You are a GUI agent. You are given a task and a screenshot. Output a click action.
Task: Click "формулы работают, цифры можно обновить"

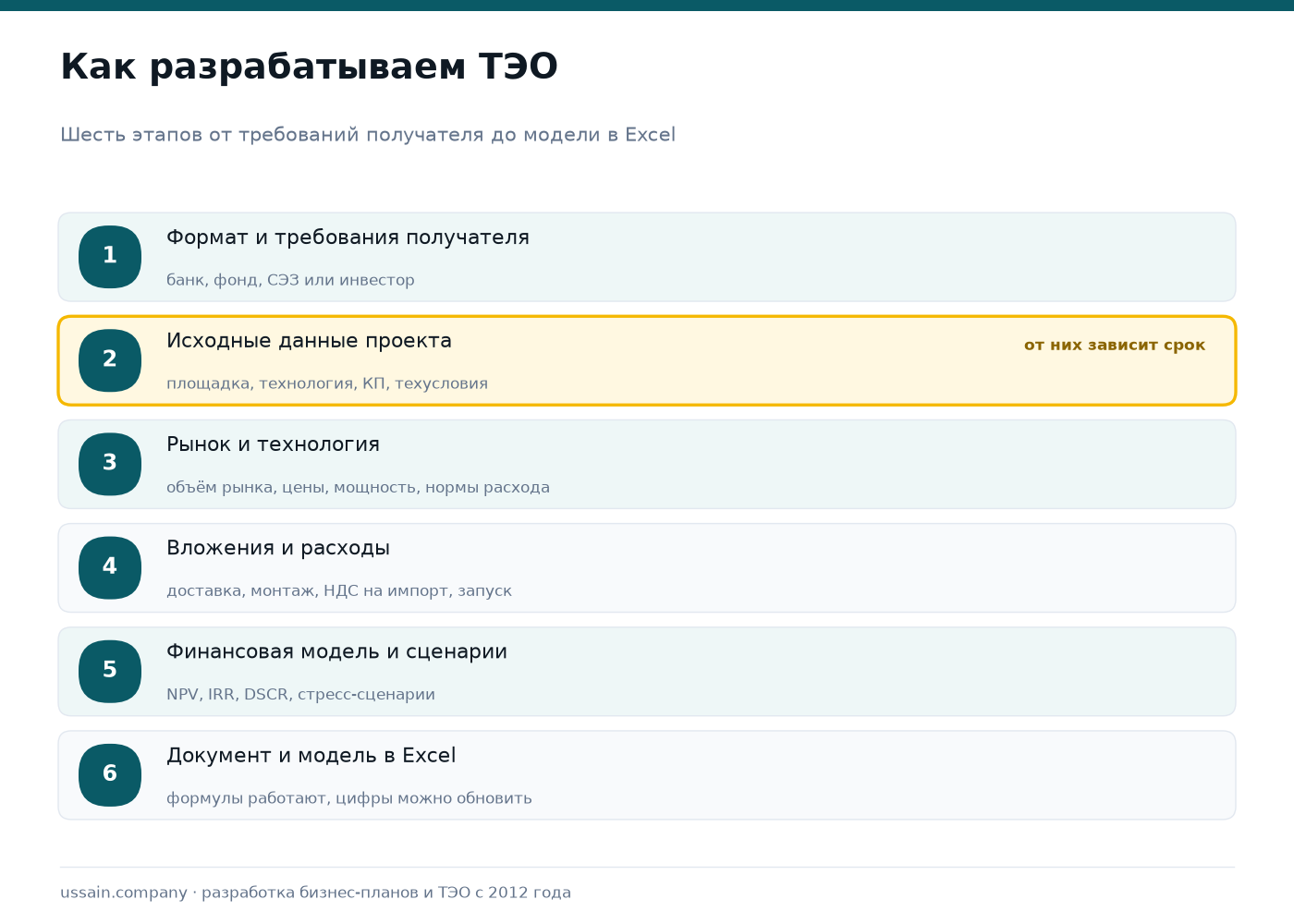tap(349, 797)
